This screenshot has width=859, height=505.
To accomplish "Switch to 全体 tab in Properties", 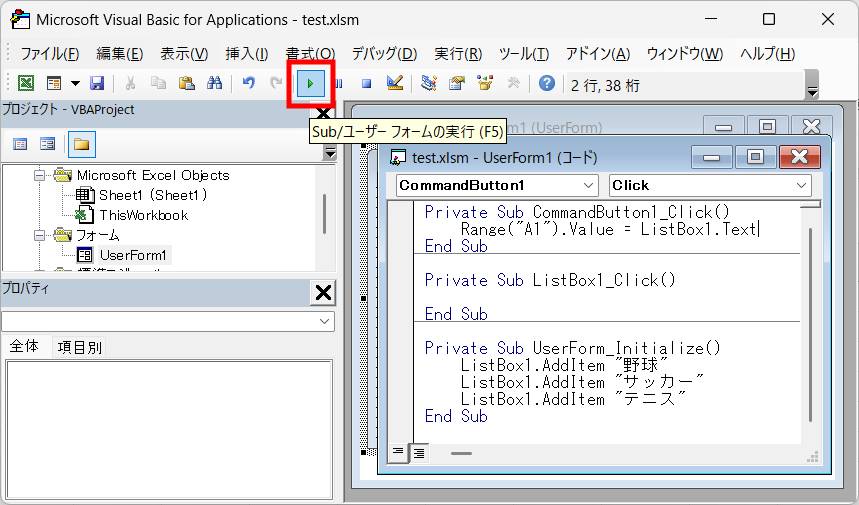I will (24, 346).
